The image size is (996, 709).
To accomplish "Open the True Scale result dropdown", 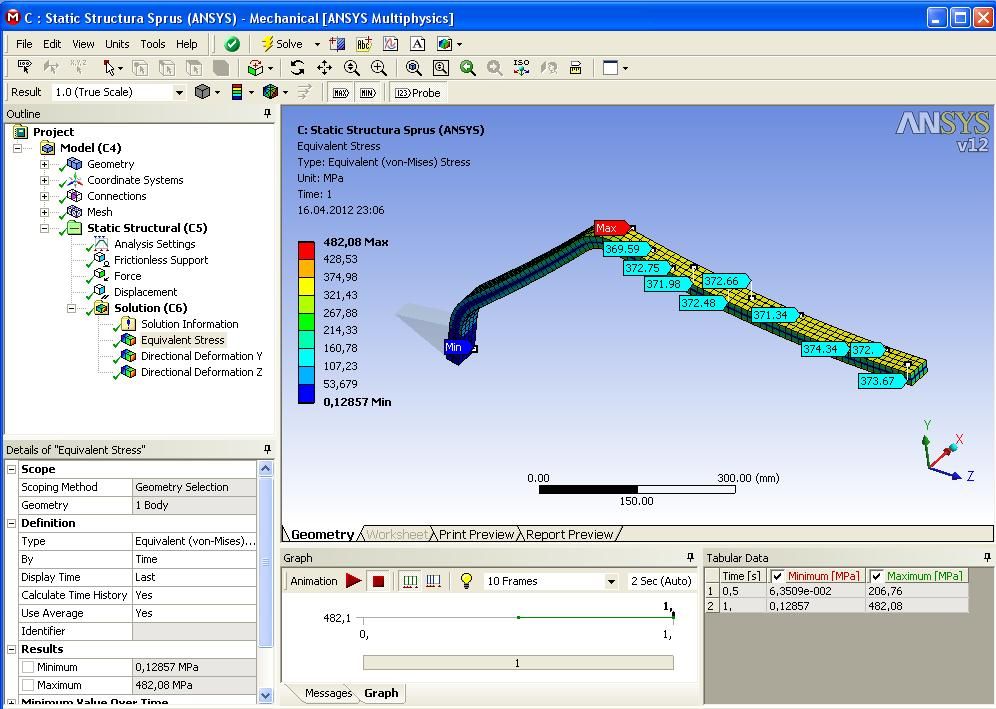I will point(179,92).
